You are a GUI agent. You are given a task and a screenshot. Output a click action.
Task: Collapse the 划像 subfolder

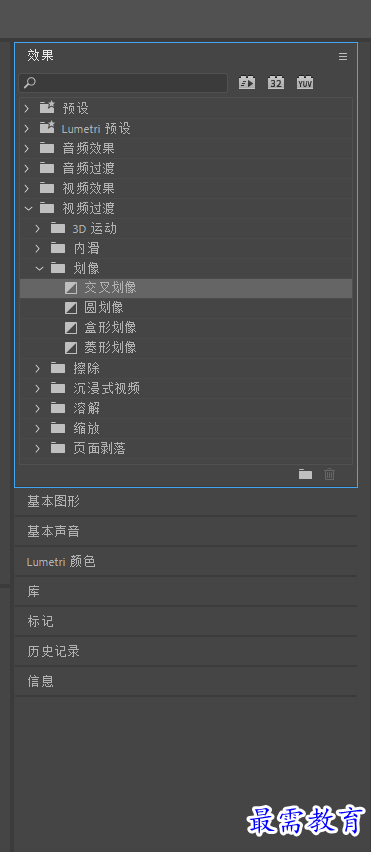pos(39,268)
